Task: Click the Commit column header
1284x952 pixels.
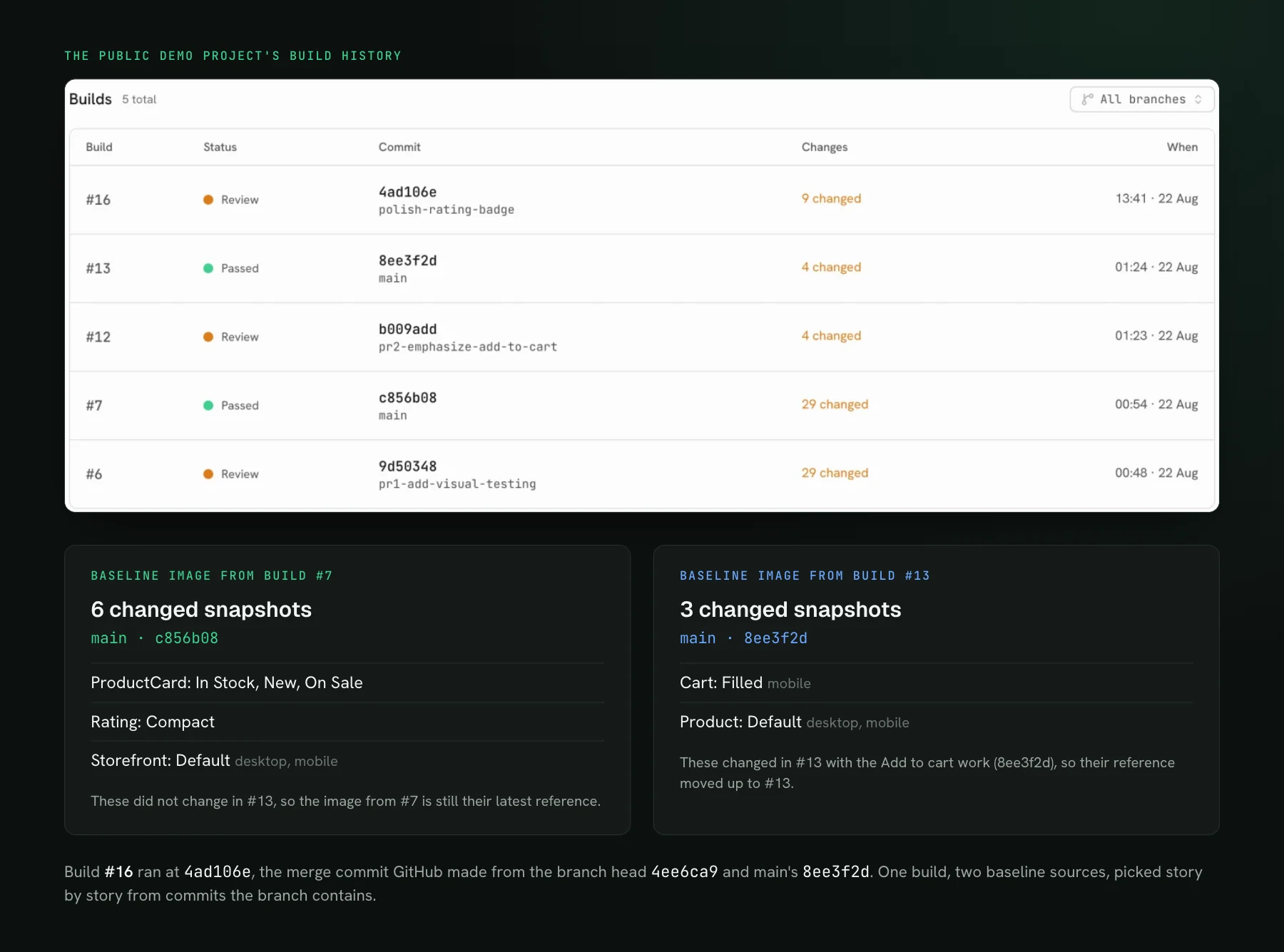Action: (399, 147)
